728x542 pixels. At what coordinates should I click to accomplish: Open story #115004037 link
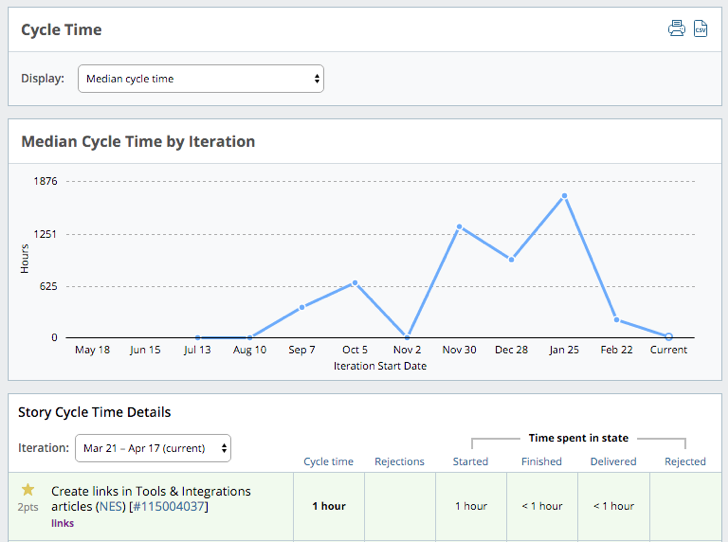click(x=169, y=507)
